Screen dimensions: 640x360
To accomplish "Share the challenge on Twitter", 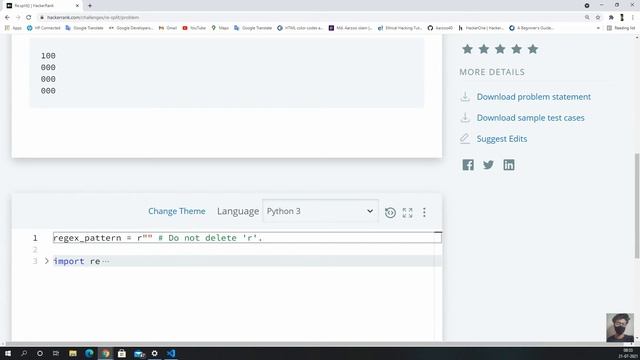I will point(488,165).
